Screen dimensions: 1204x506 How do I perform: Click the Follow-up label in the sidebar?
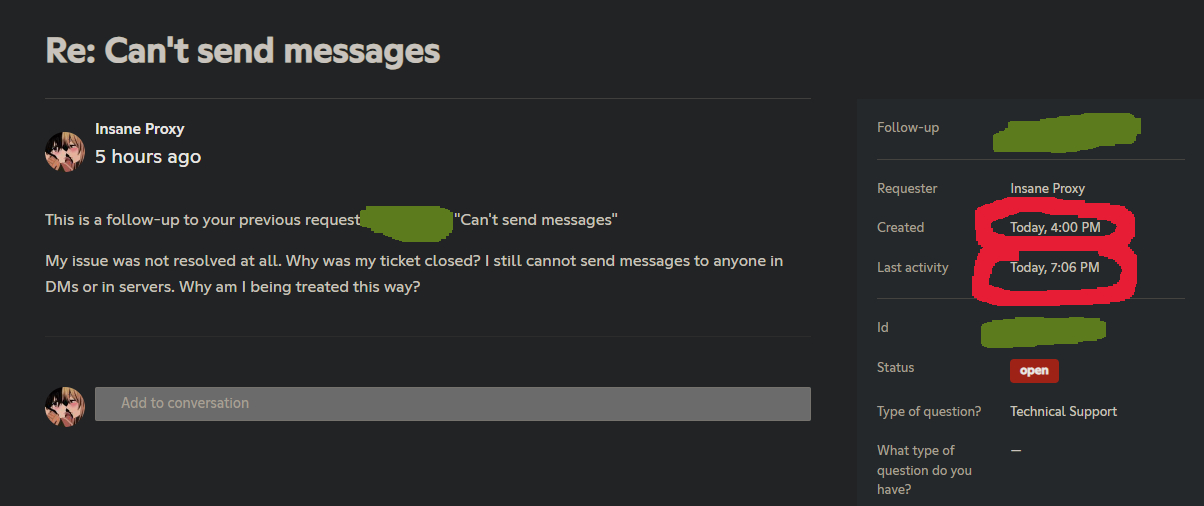[x=908, y=128]
